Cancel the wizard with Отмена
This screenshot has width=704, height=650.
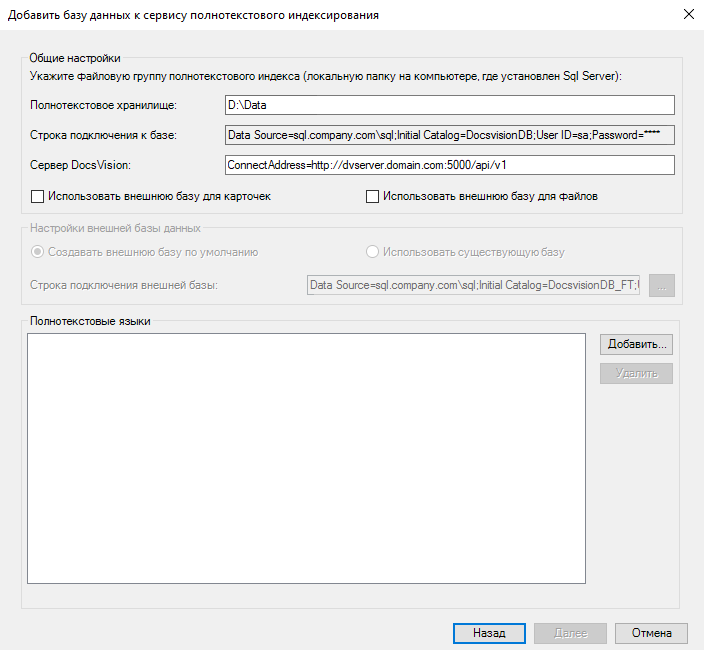coord(651,633)
